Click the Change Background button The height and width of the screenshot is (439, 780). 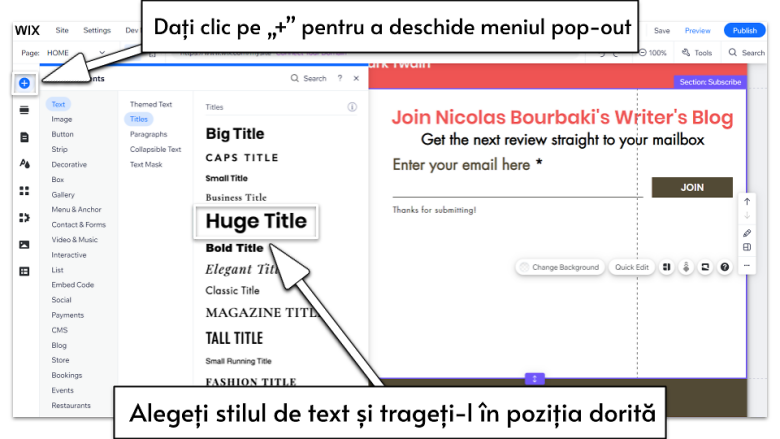point(560,267)
